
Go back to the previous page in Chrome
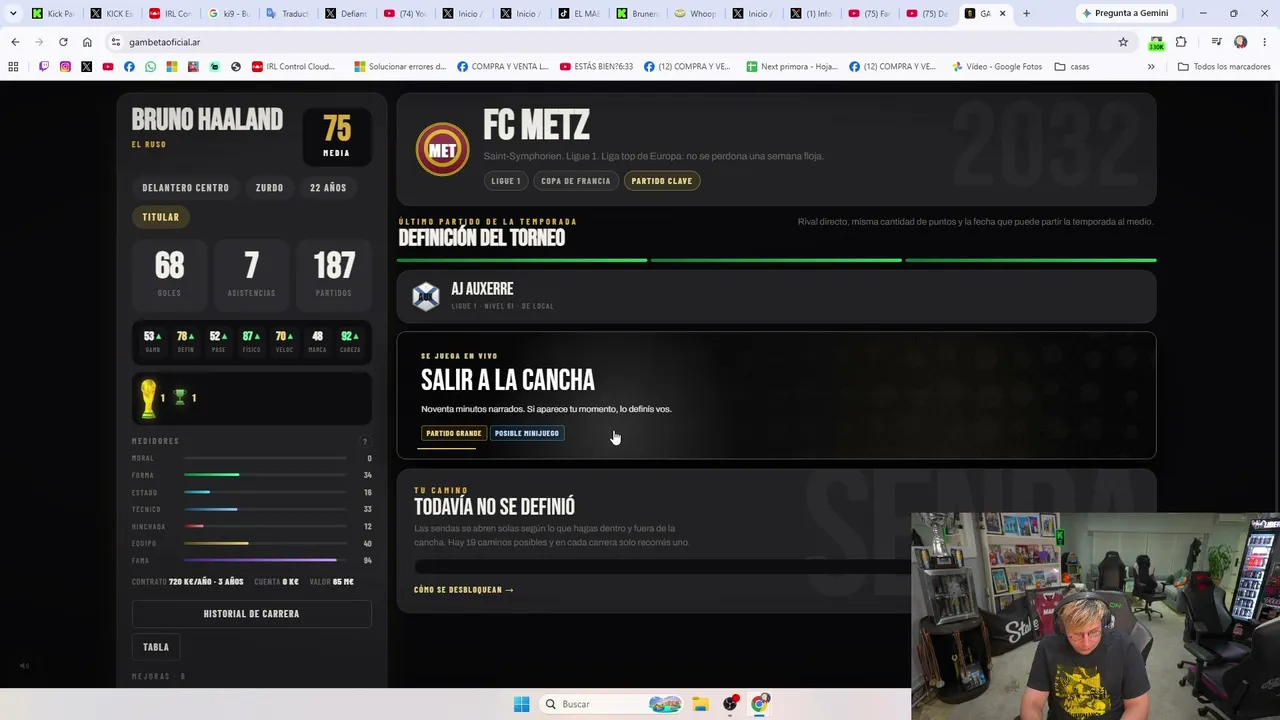[x=15, y=42]
